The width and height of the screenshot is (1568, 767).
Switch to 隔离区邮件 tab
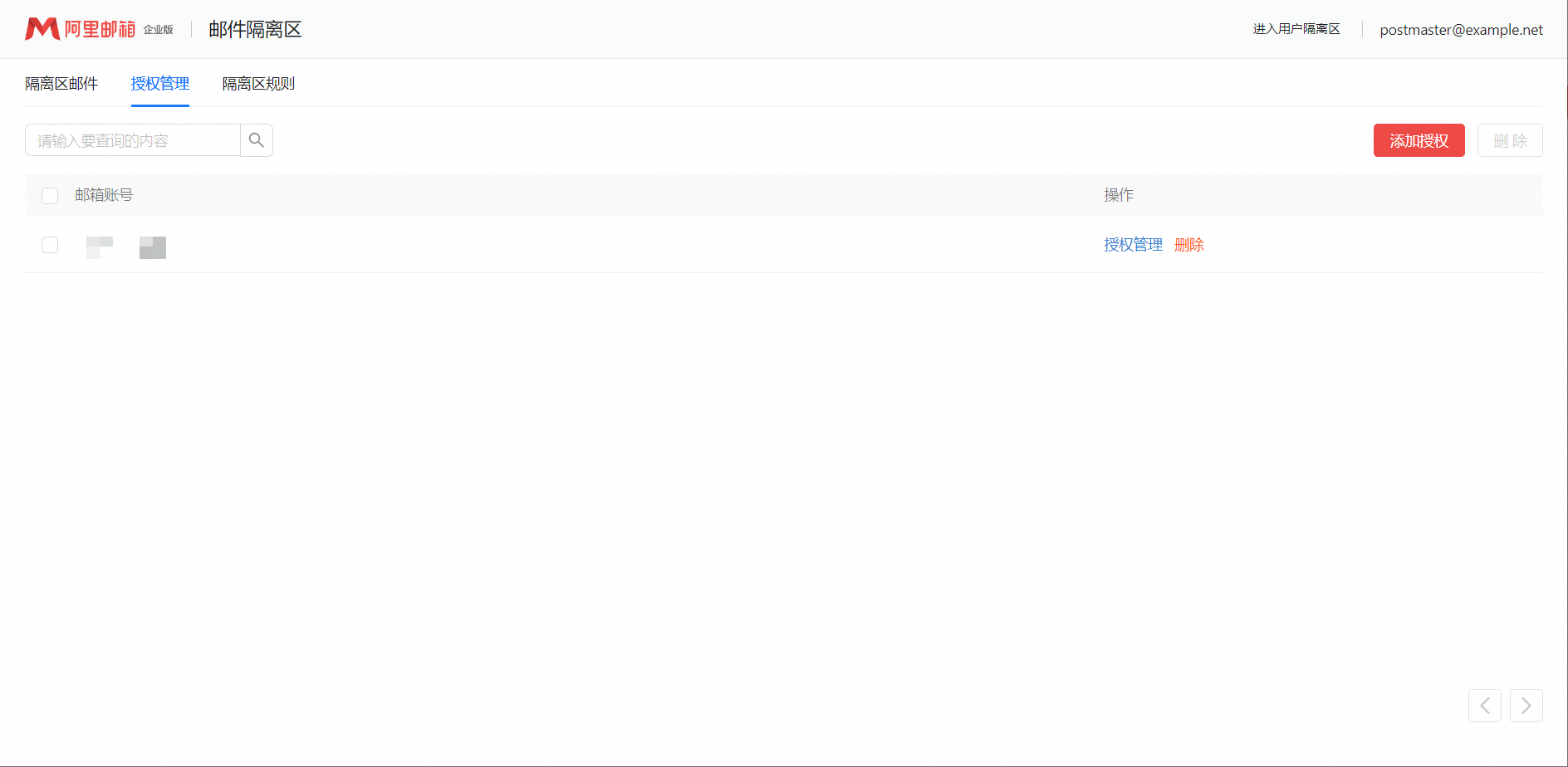pos(61,84)
